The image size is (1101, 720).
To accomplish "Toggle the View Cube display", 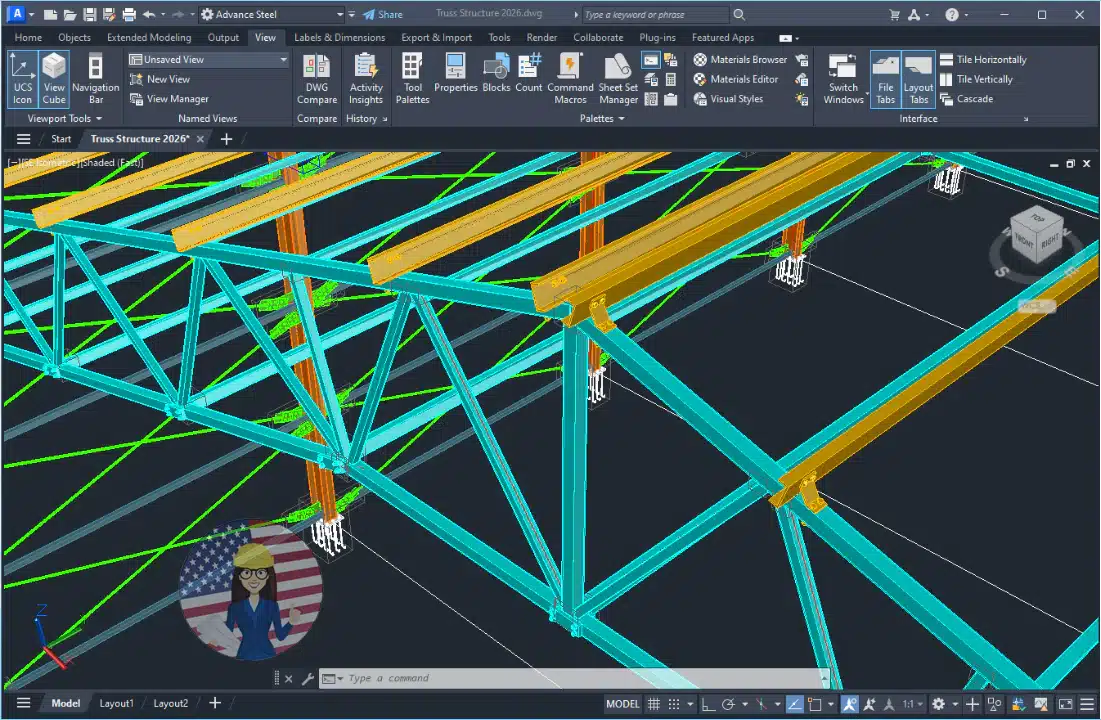I will click(x=54, y=79).
